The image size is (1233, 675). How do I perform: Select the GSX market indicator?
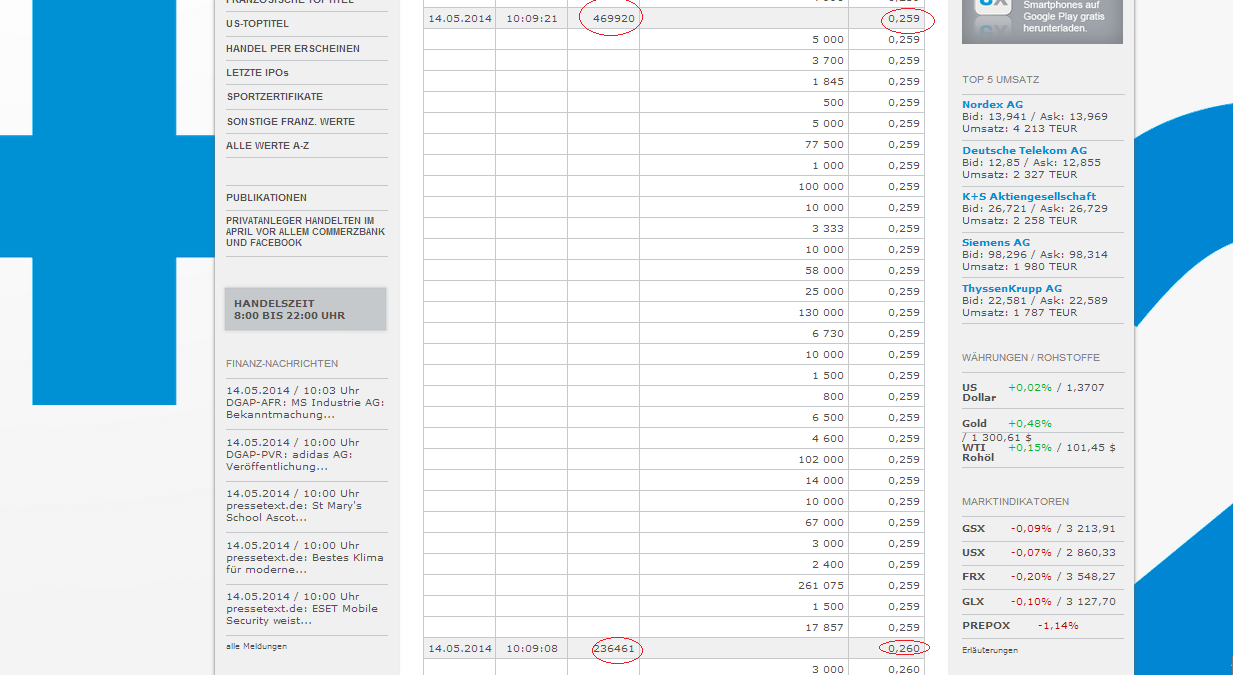coord(1042,529)
